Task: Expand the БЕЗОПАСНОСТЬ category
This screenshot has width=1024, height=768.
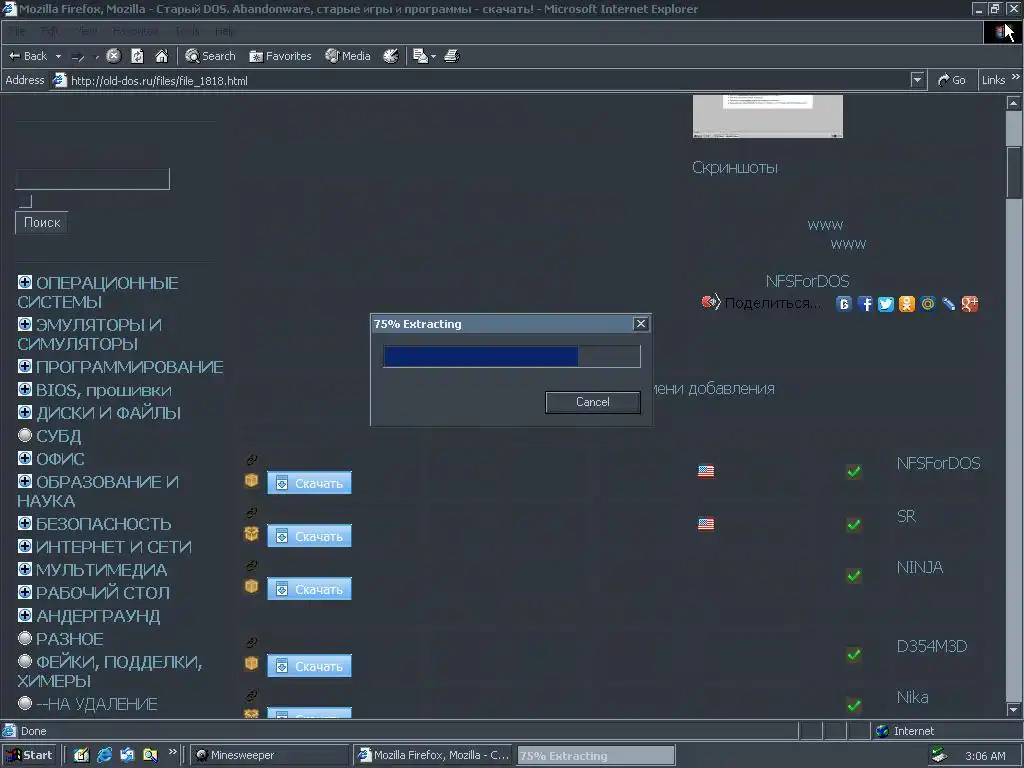Action: point(25,523)
